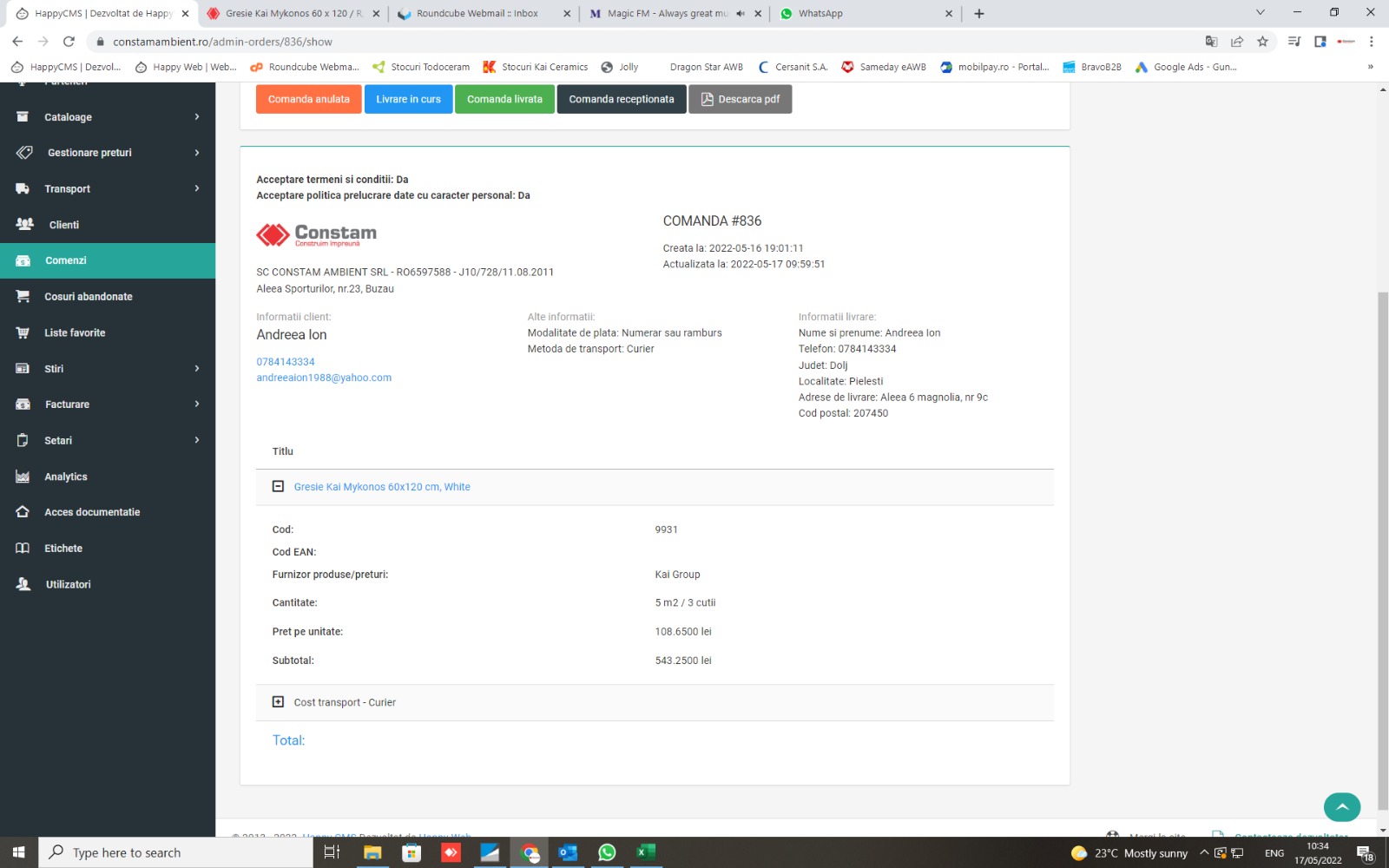Open a new browser tab
The image size is (1389, 868).
(979, 14)
